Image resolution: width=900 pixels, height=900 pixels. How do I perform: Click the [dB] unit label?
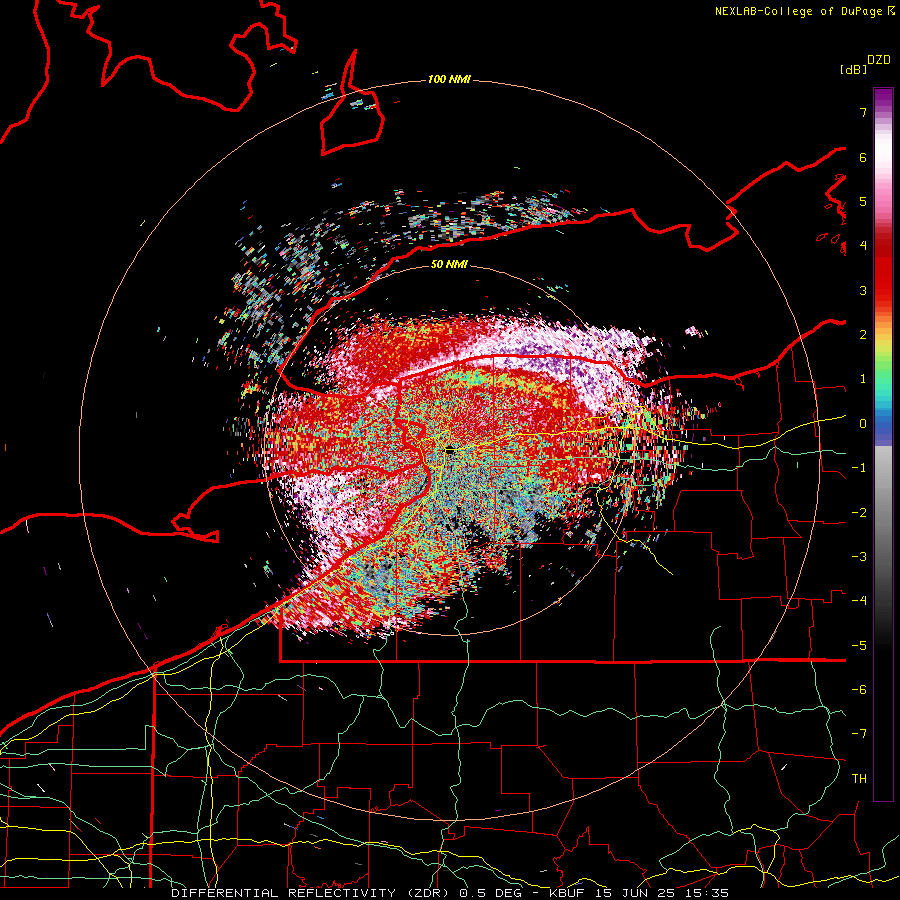coord(853,69)
